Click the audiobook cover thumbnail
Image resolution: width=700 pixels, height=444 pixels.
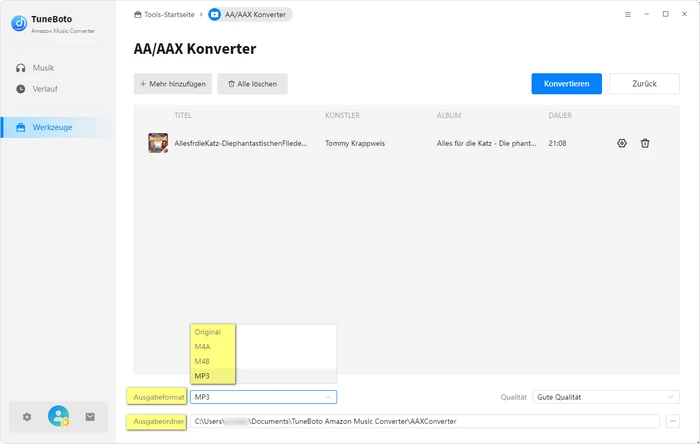[x=158, y=143]
